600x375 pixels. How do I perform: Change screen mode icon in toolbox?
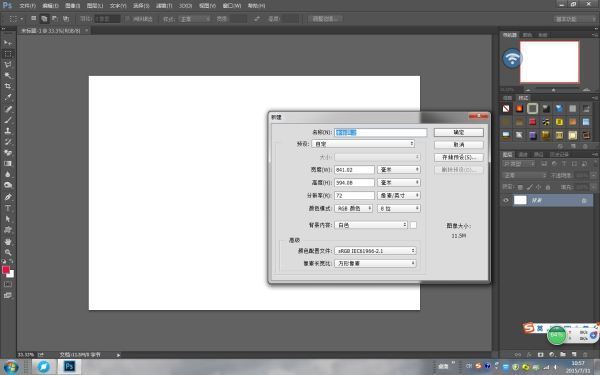coord(8,295)
